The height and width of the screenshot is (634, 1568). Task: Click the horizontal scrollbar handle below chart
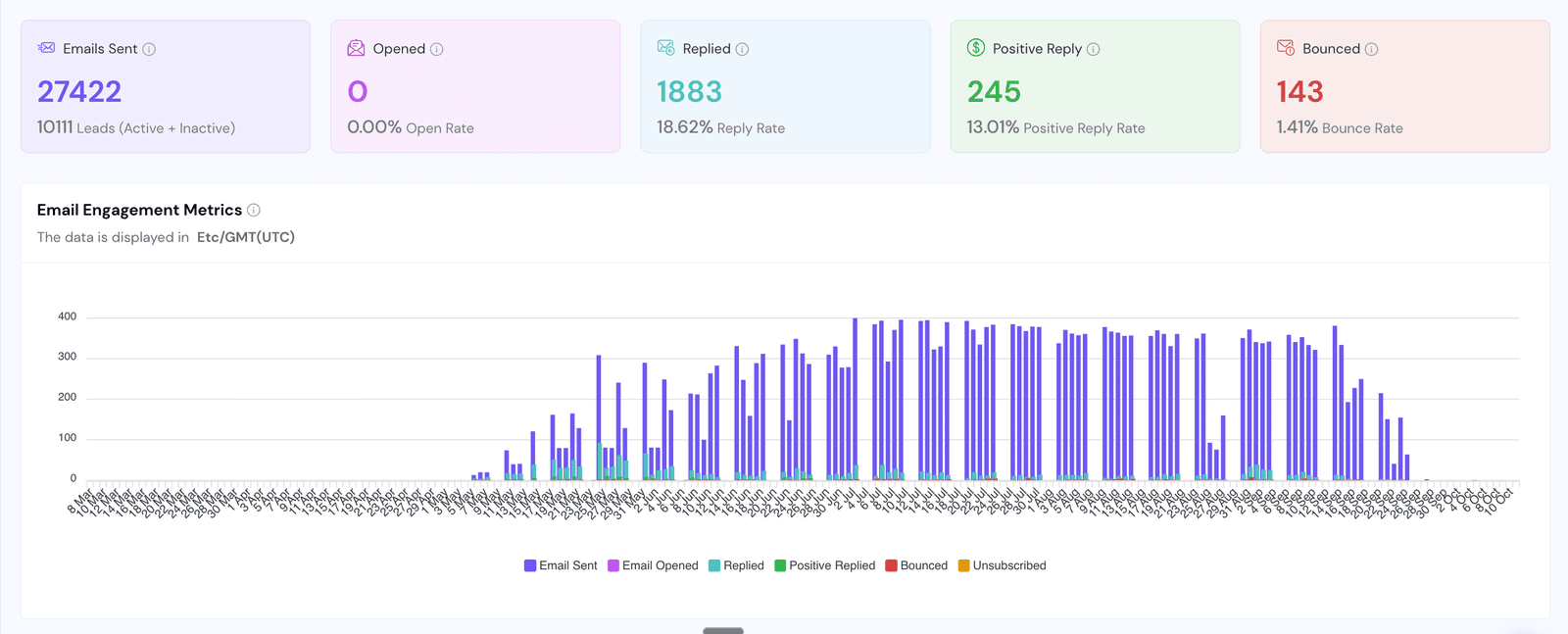[x=723, y=630]
